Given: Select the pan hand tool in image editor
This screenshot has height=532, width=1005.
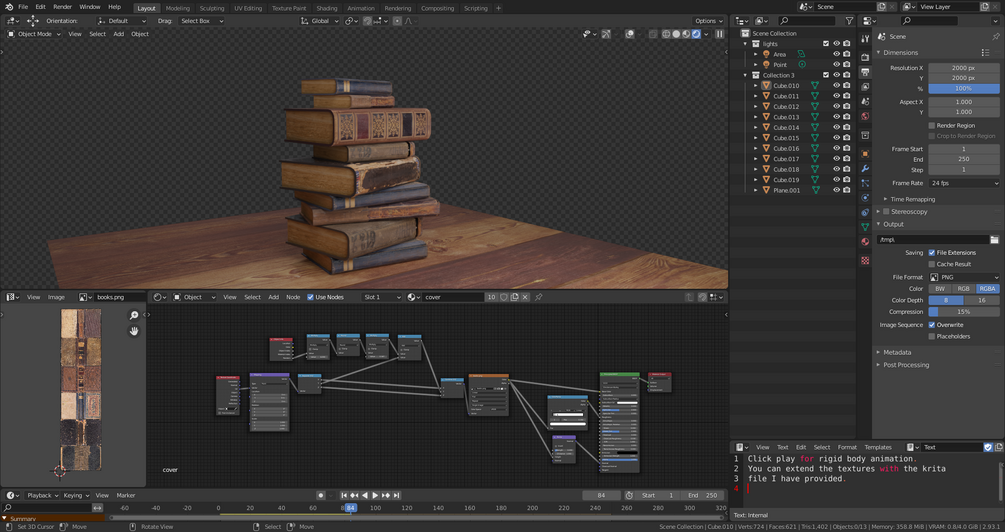Looking at the screenshot, I should 134,331.
